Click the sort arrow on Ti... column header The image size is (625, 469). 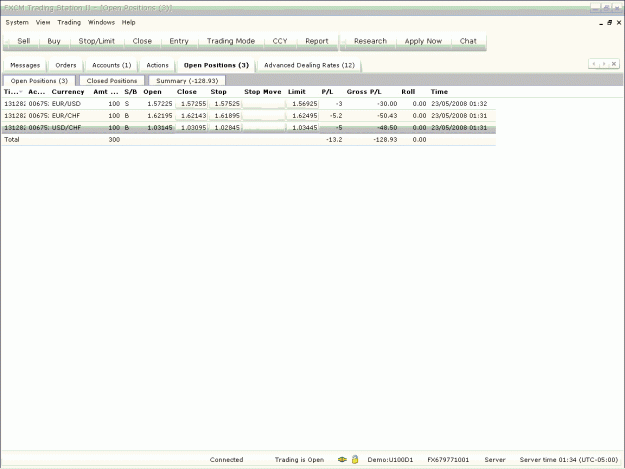[x=21, y=92]
